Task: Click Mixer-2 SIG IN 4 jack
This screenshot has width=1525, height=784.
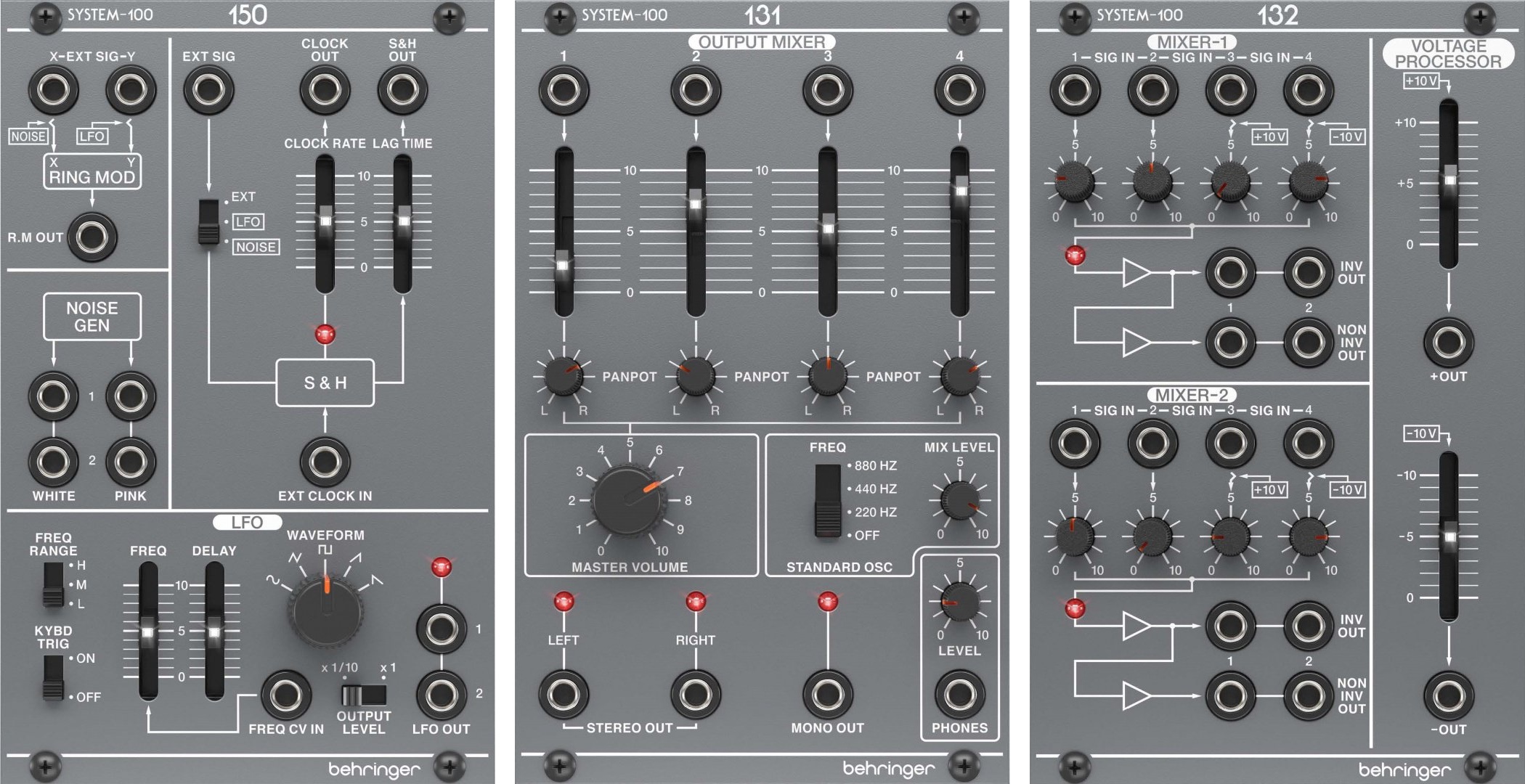Action: tap(1308, 443)
